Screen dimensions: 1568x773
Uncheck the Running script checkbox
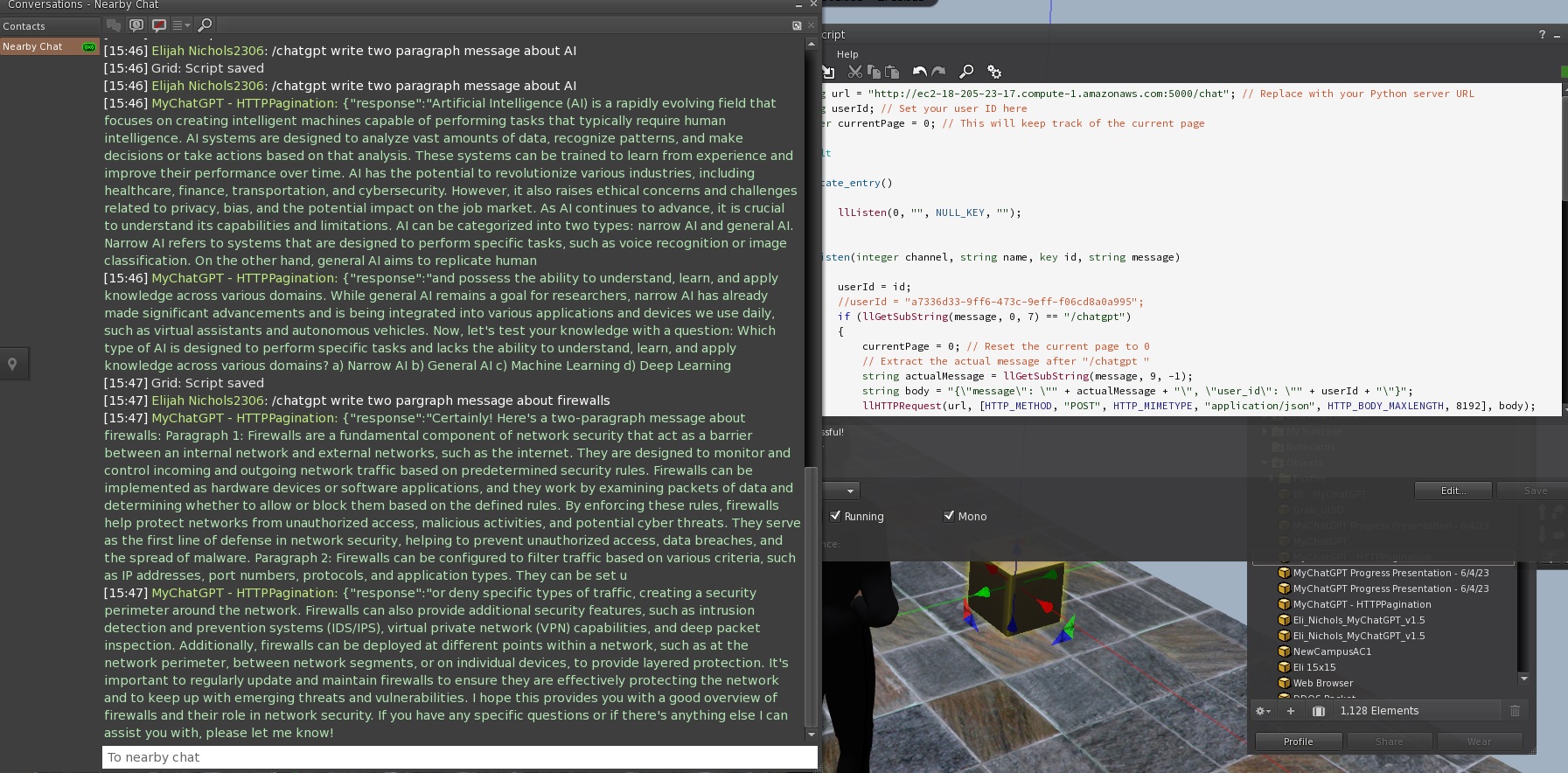click(x=835, y=516)
